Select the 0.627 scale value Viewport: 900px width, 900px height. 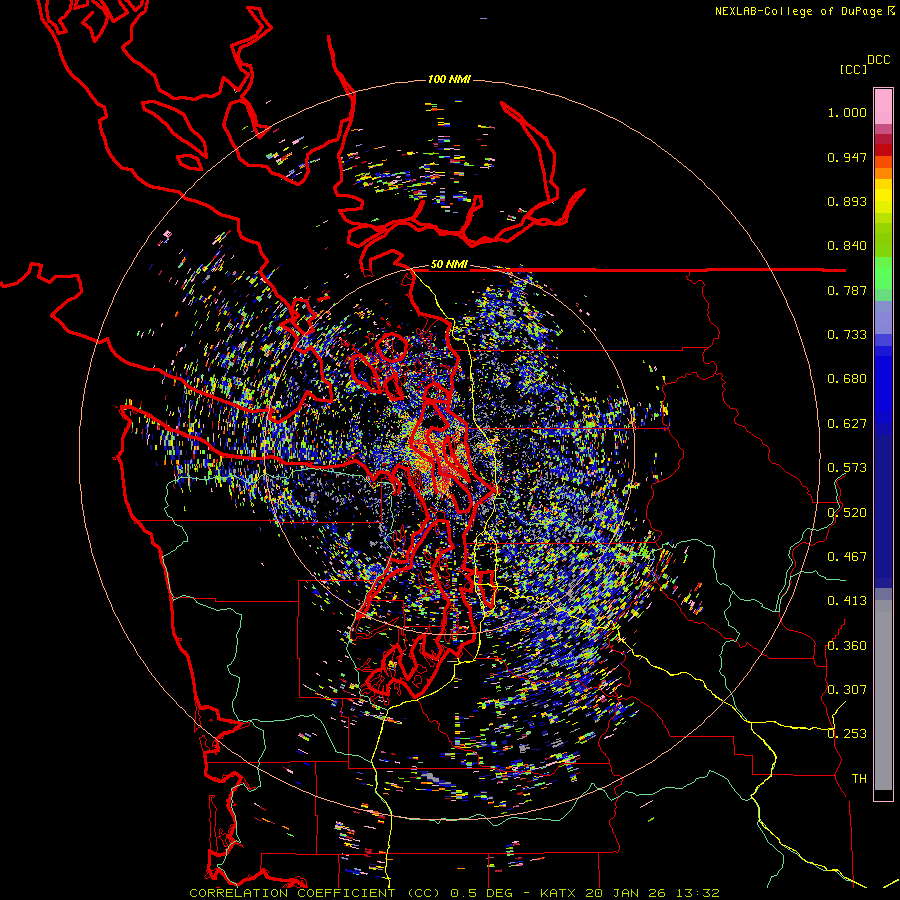tap(847, 424)
